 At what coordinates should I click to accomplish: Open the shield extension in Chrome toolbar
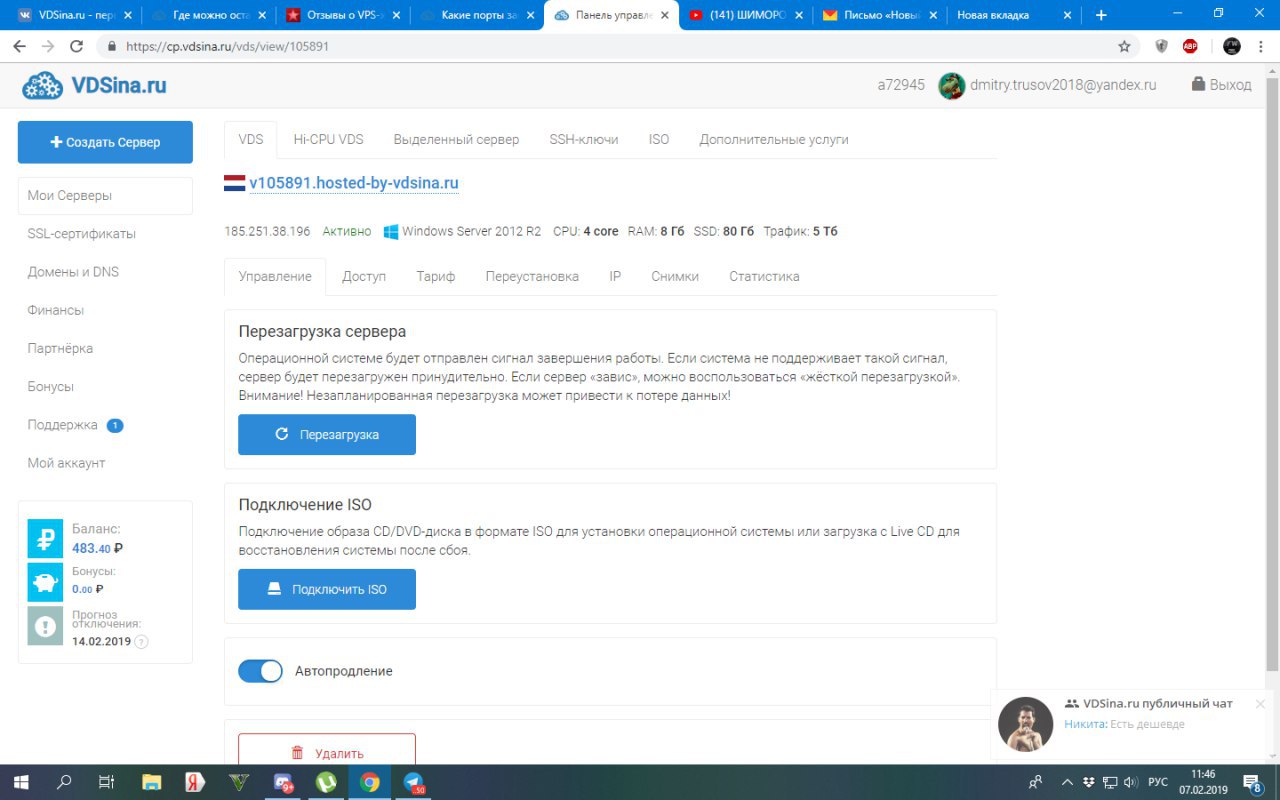tap(1162, 46)
